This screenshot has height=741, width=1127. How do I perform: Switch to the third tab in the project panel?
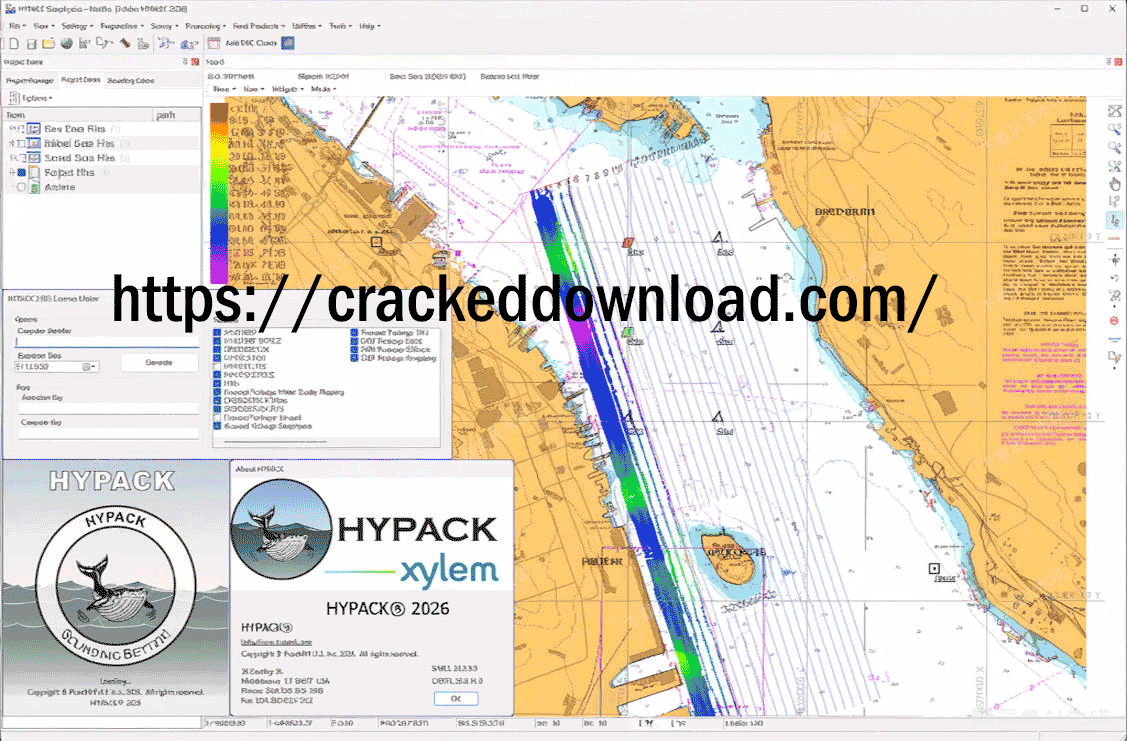130,80
